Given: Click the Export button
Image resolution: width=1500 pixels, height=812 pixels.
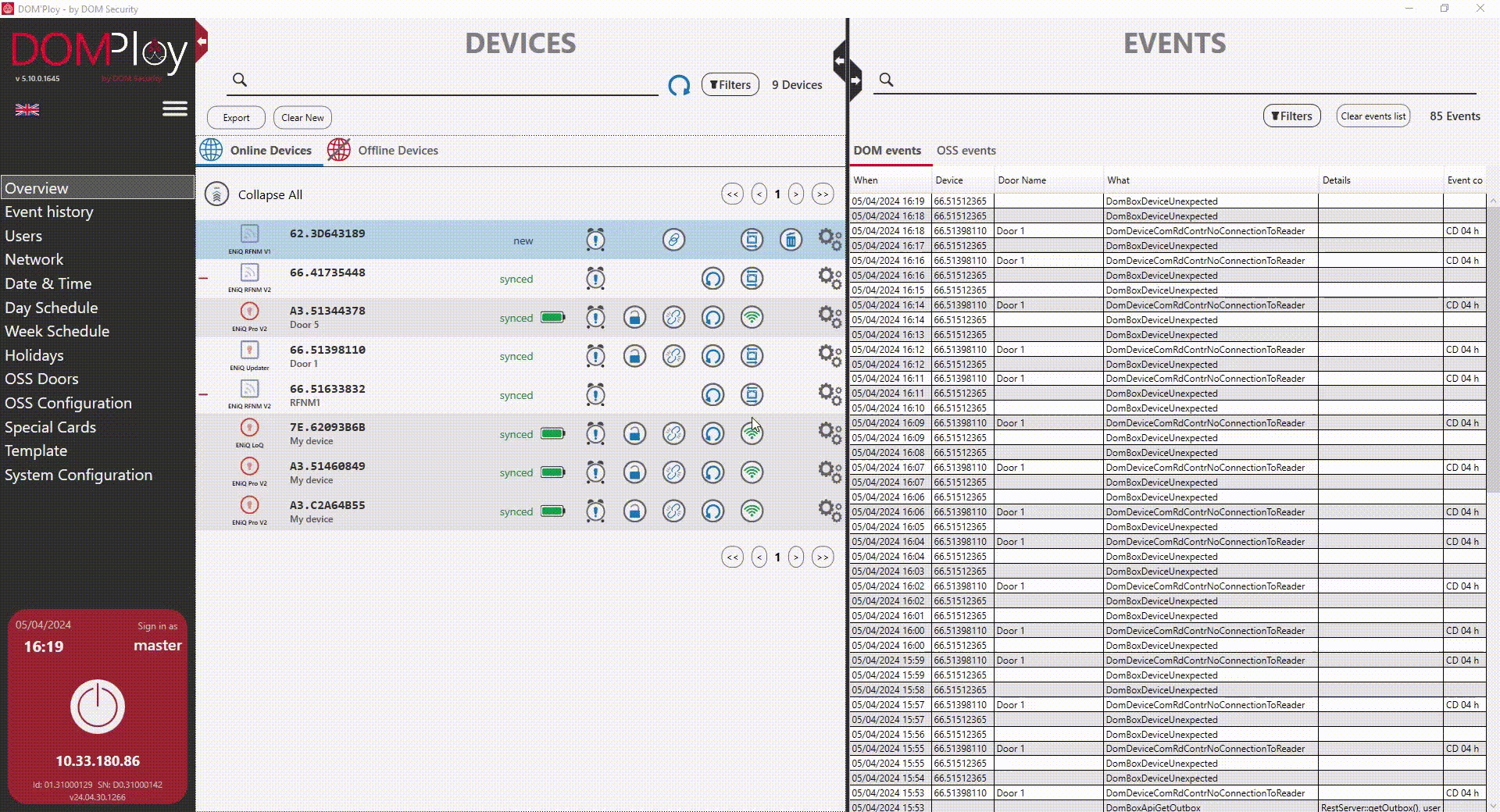Looking at the screenshot, I should (236, 118).
